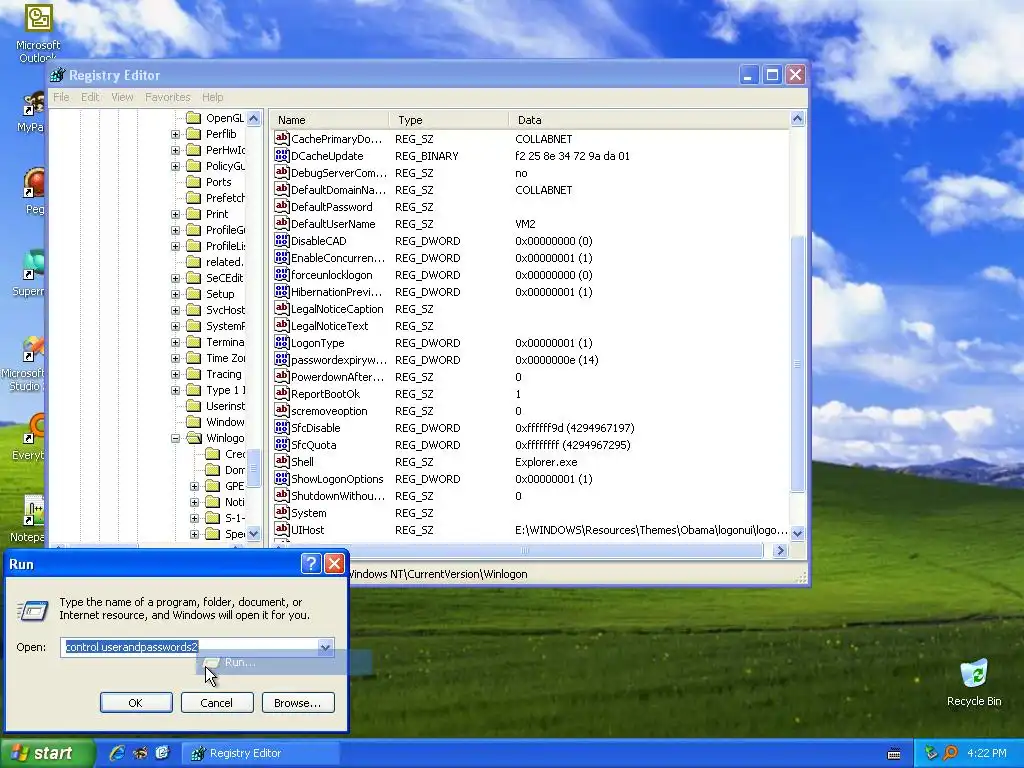Click tree pane scroll up arrow
Viewport: 1024px width, 768px height.
click(x=253, y=118)
